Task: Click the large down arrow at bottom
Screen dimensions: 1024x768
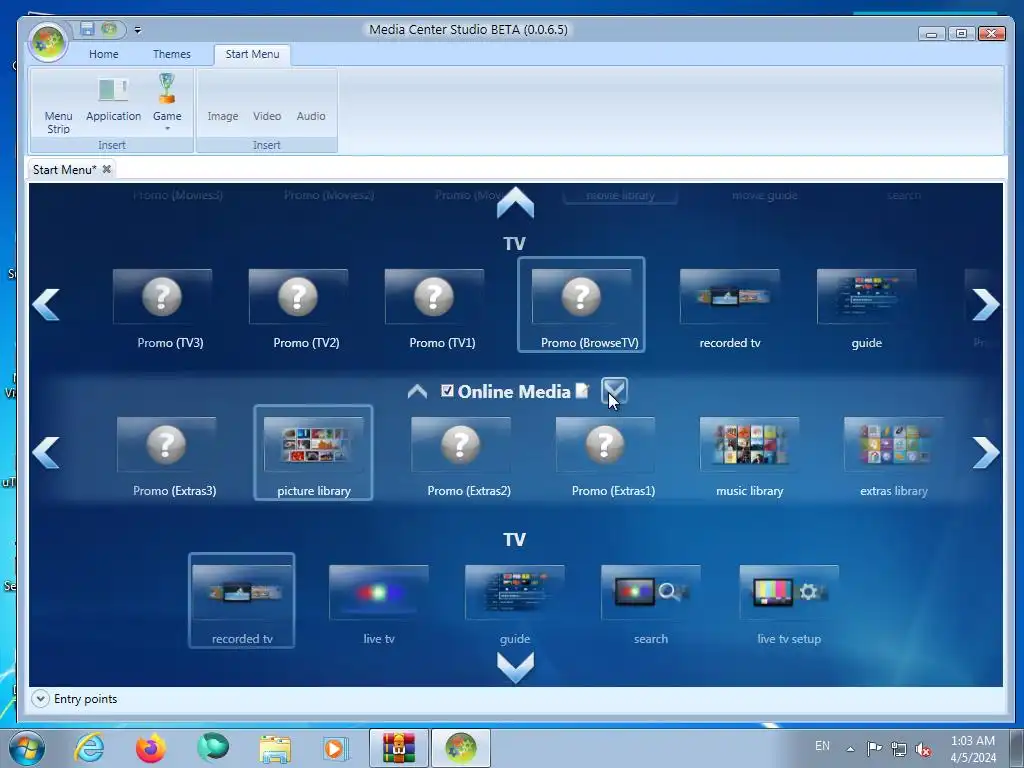Action: pos(515,667)
